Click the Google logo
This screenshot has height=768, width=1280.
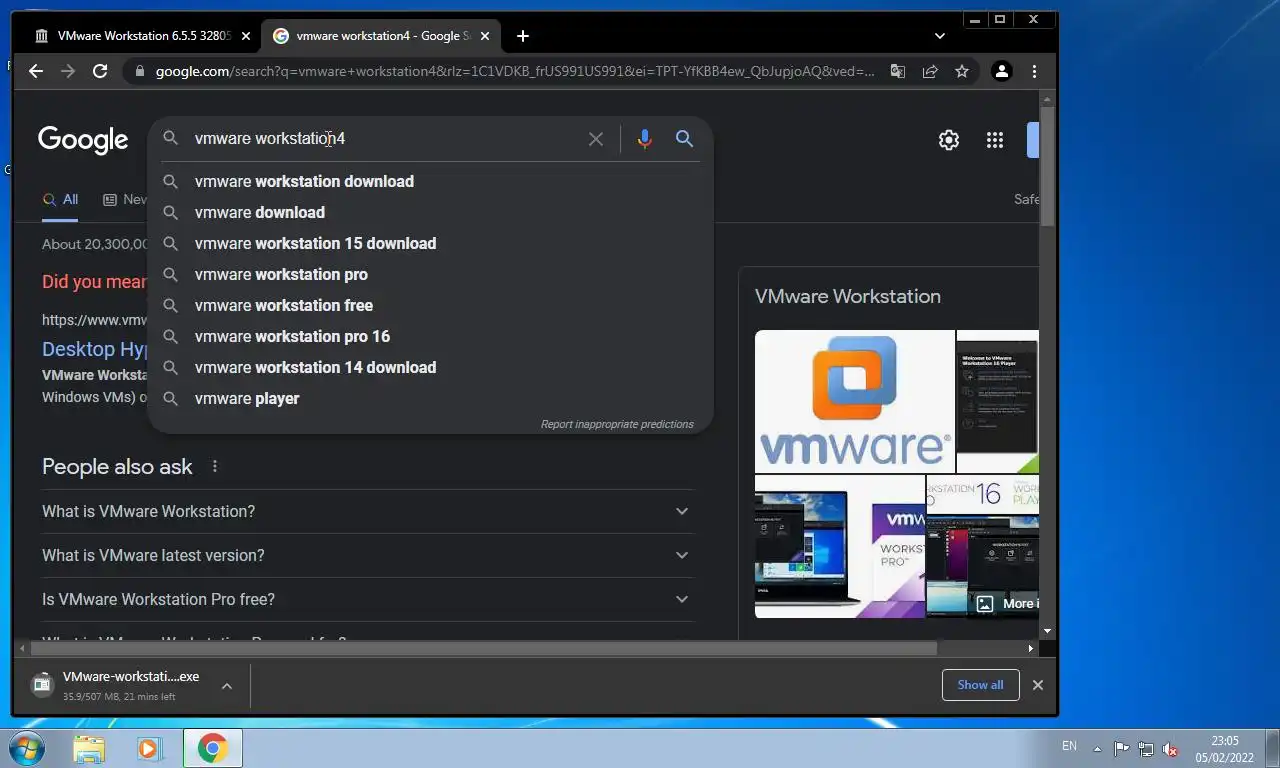(83, 140)
